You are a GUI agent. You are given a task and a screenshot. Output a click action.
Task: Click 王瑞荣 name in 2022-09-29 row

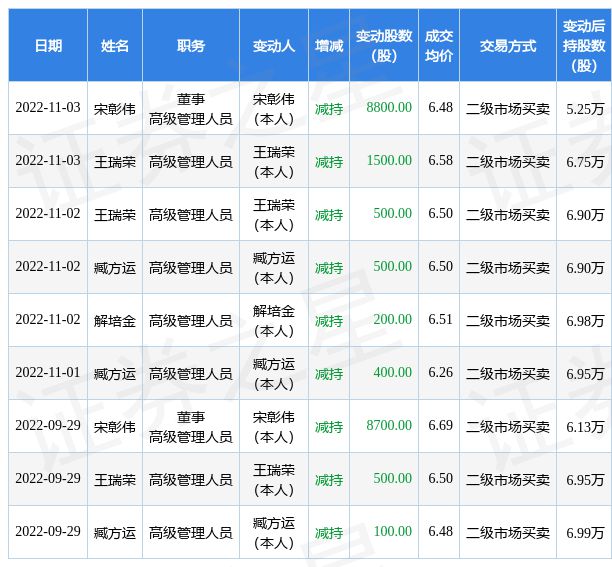[115, 480]
